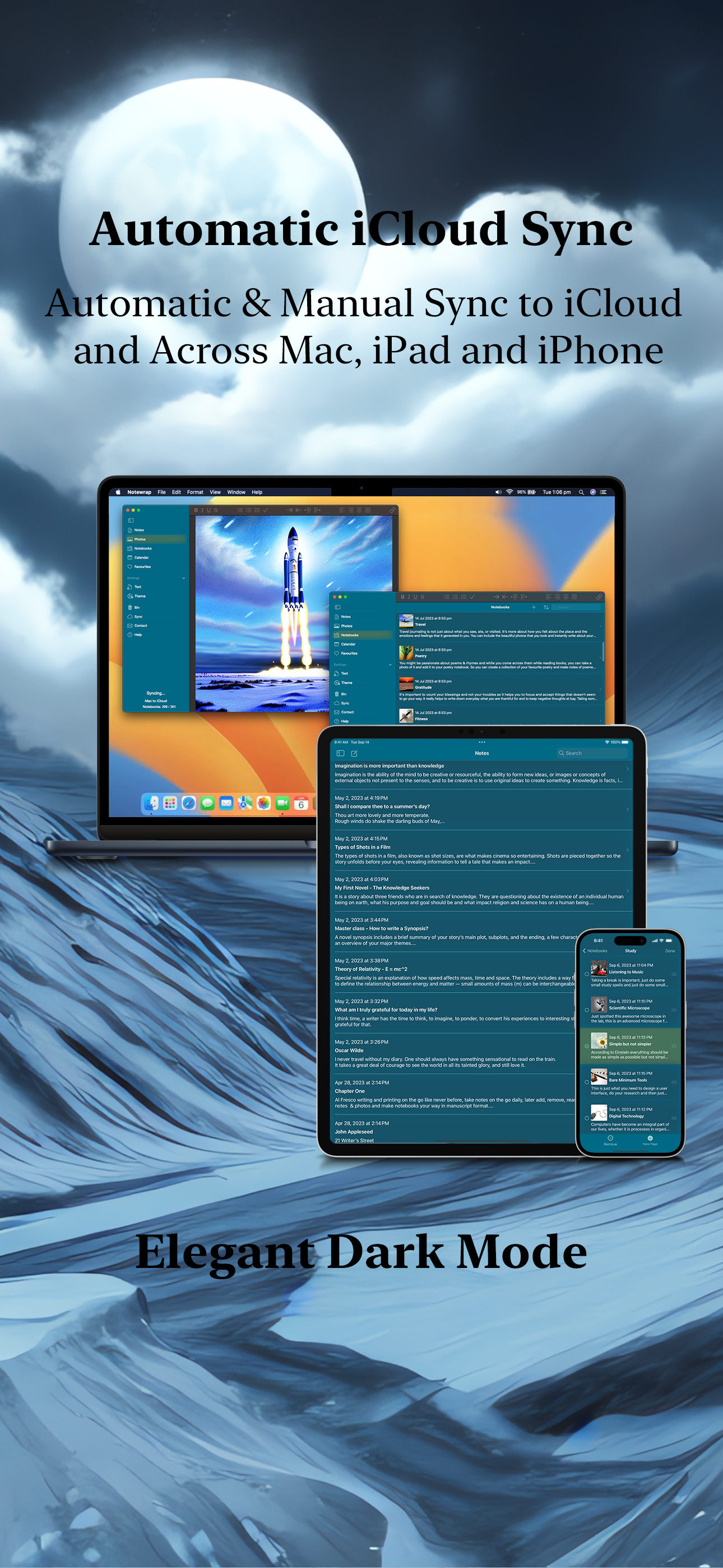723x1568 pixels.
Task: Collapse Settings section in front Mac window
Action: pos(390,665)
